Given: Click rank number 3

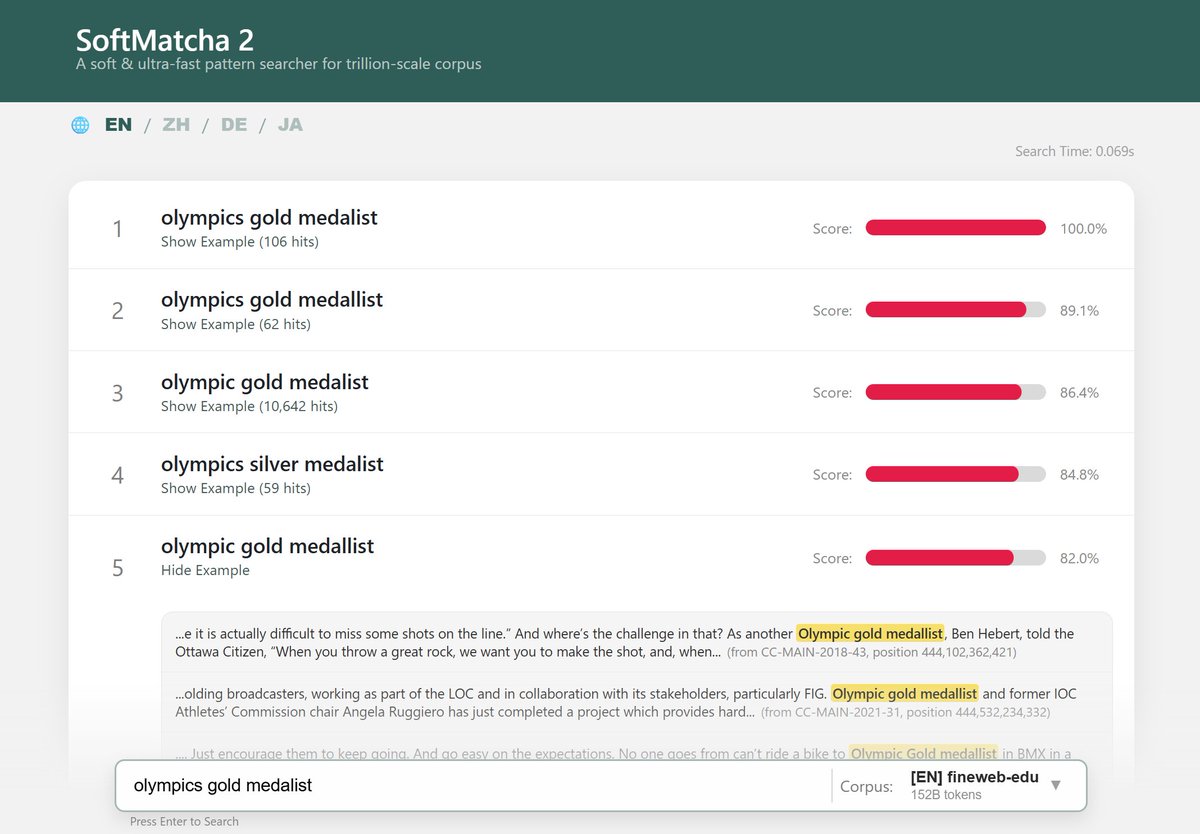Looking at the screenshot, I should pos(118,393).
